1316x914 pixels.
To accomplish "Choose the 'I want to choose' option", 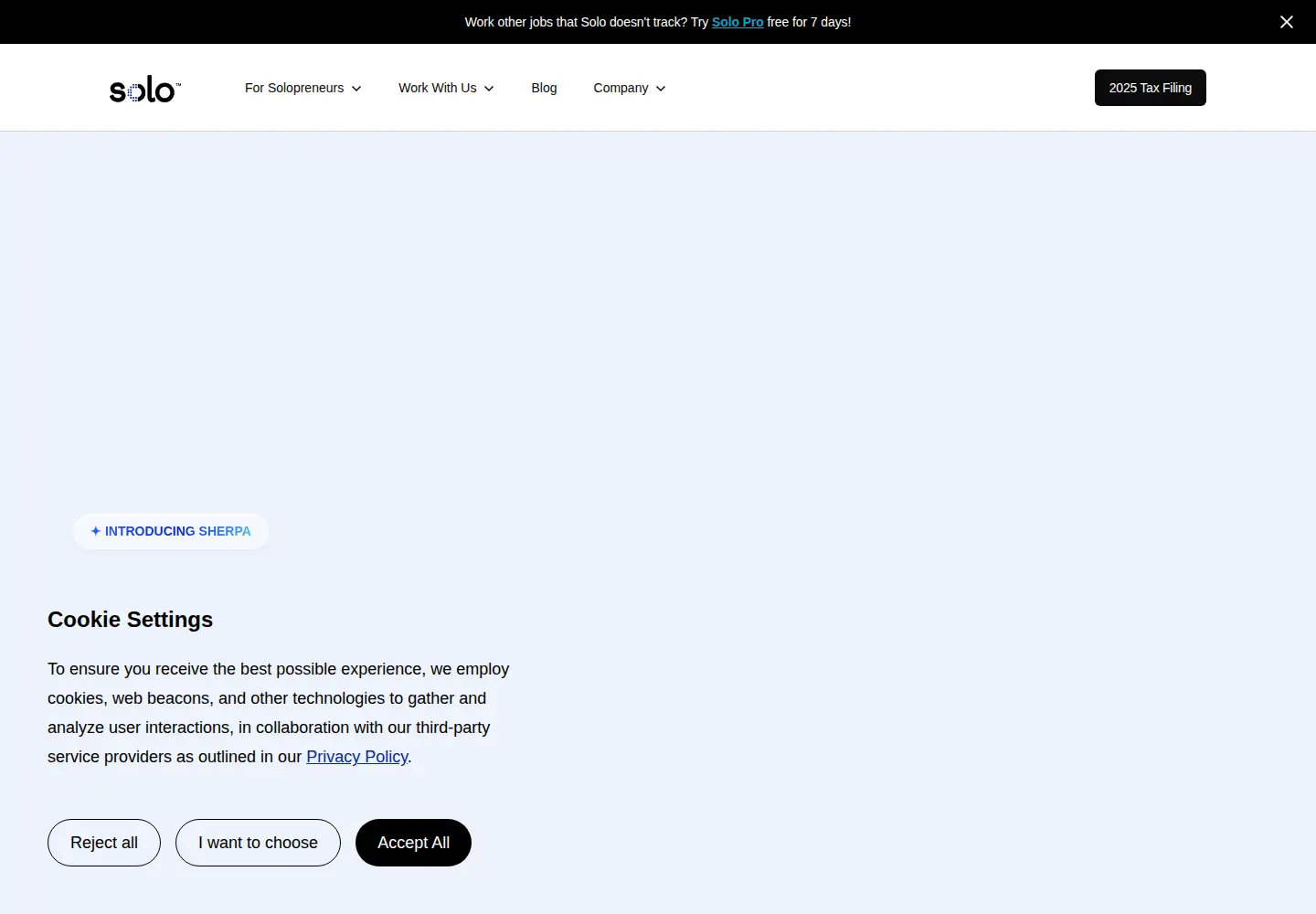I will click(258, 843).
